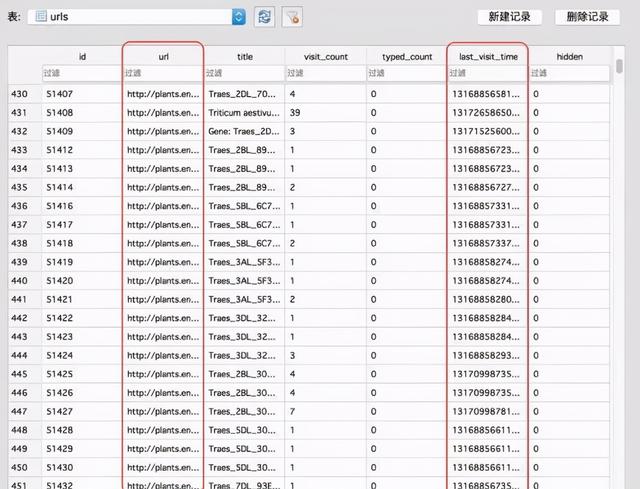
Task: Sort by the typed_count column header
Action: (407, 57)
